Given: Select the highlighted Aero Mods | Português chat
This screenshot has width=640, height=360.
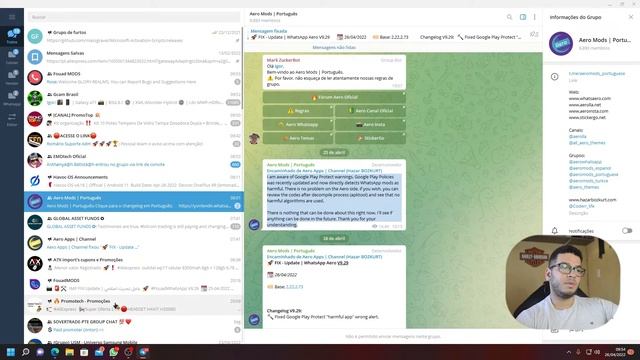Looking at the screenshot, I should 134,202.
